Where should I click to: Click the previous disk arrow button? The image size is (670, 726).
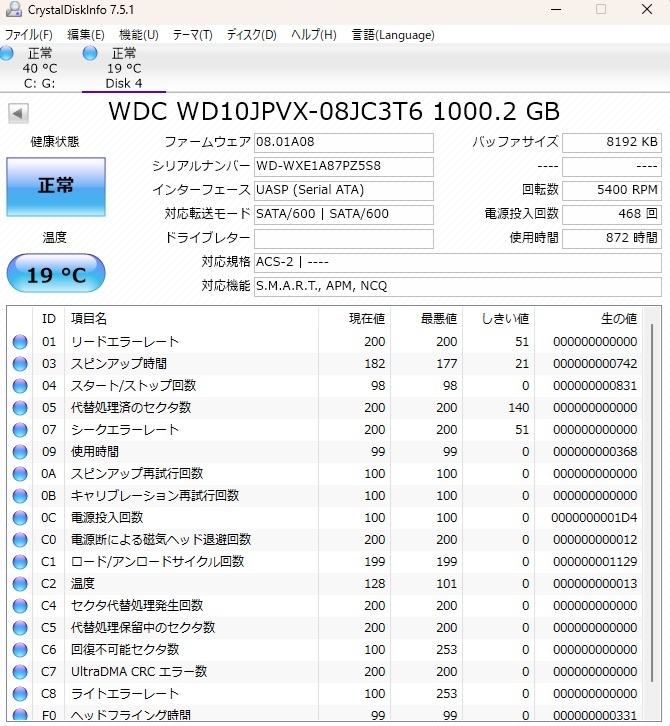[x=18, y=113]
